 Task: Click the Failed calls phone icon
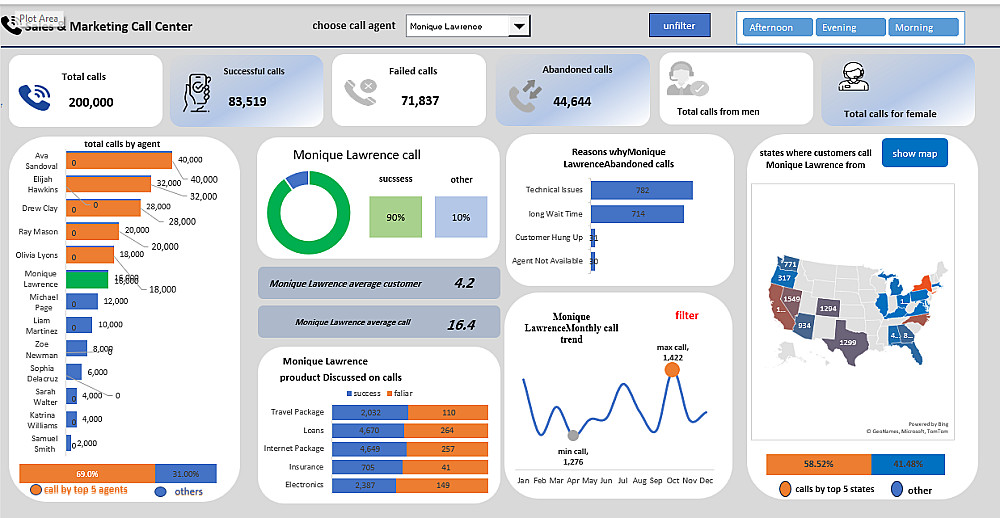point(360,91)
